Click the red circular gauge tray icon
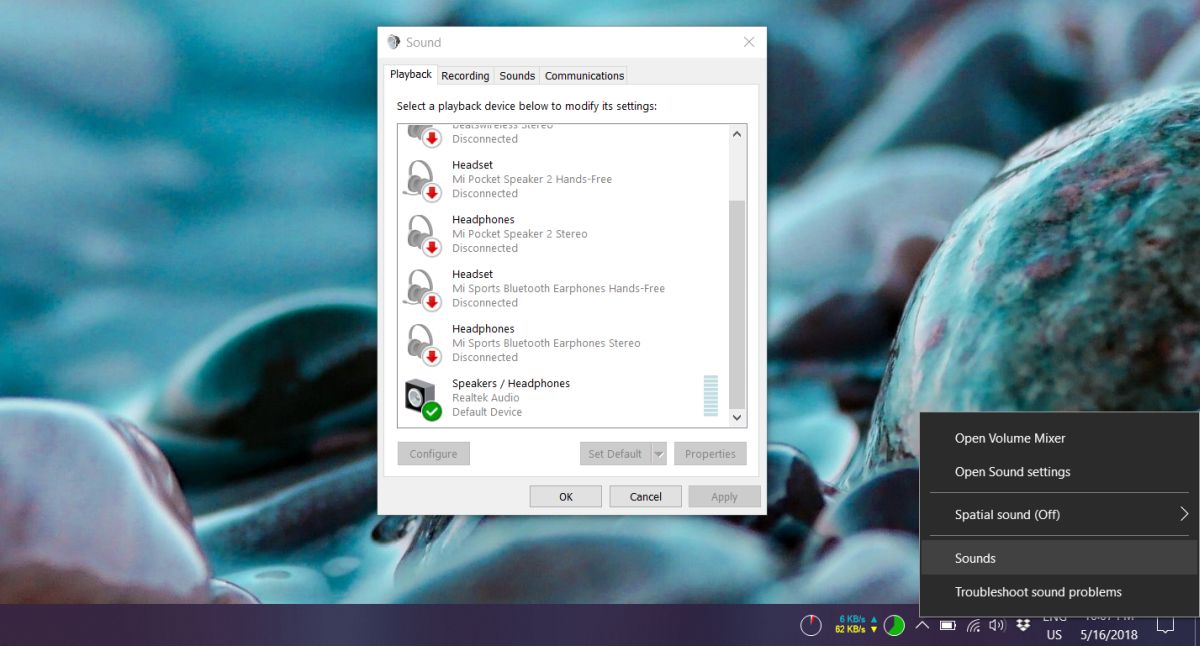1200x646 pixels. tap(811, 625)
